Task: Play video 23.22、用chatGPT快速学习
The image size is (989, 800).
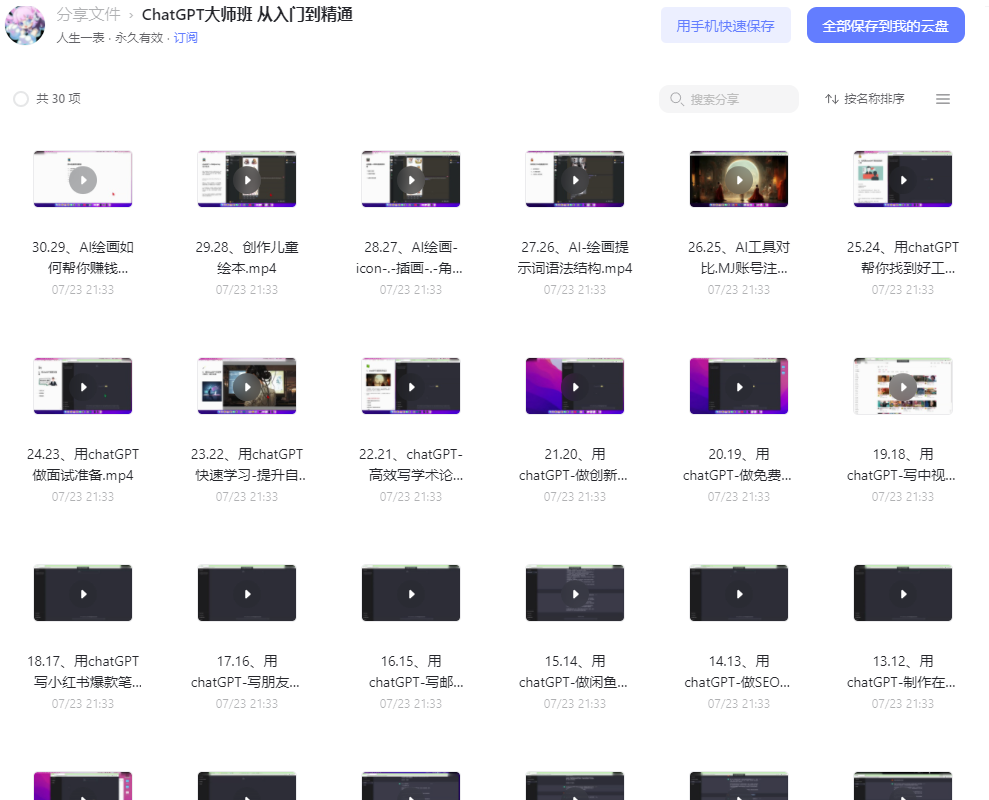Action: pyautogui.click(x=247, y=386)
